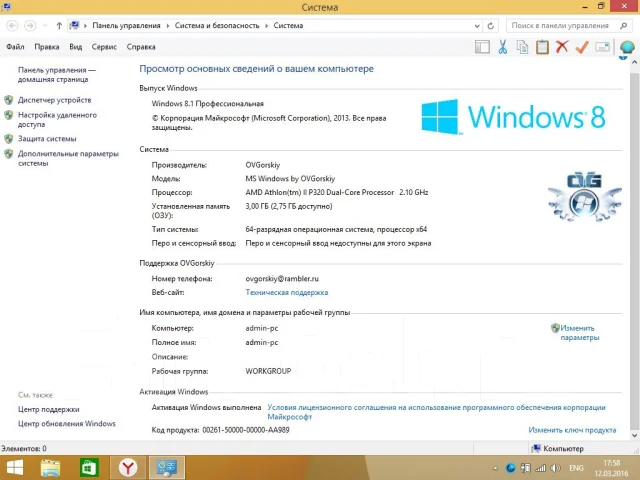Click the orange checkmark toolbar icon
Screen dimensions: 640x480
[582, 47]
